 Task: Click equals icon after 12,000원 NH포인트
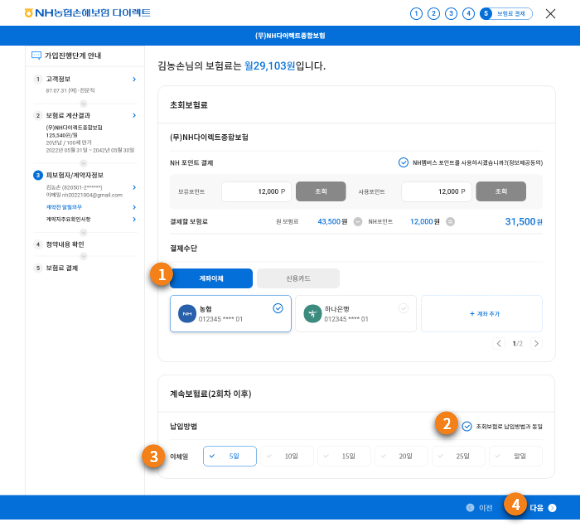(450, 222)
